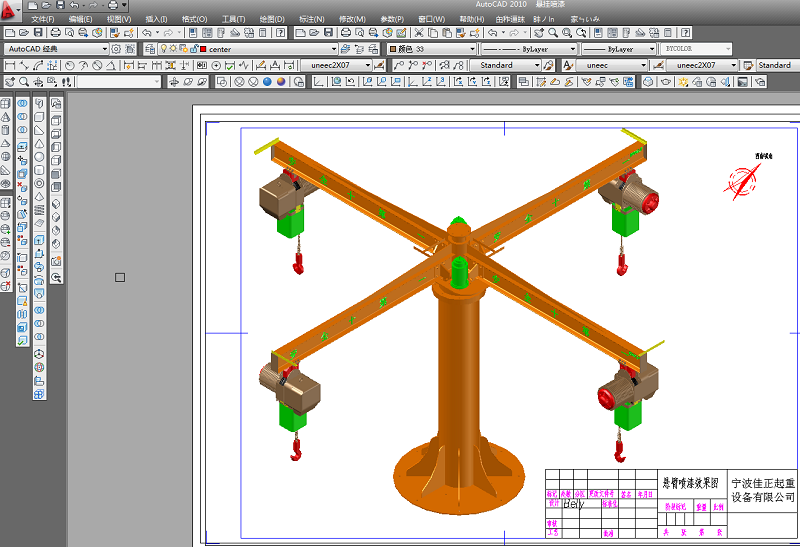800x547 pixels.
Task: Open the 标注(N) menu
Action: point(313,19)
